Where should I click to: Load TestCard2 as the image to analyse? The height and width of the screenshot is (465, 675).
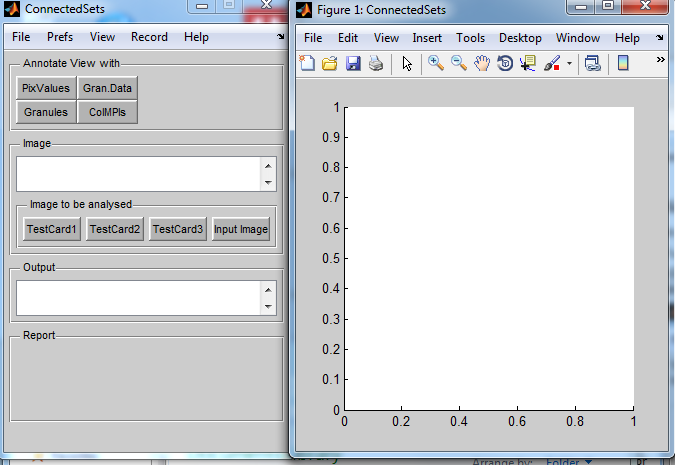(115, 229)
